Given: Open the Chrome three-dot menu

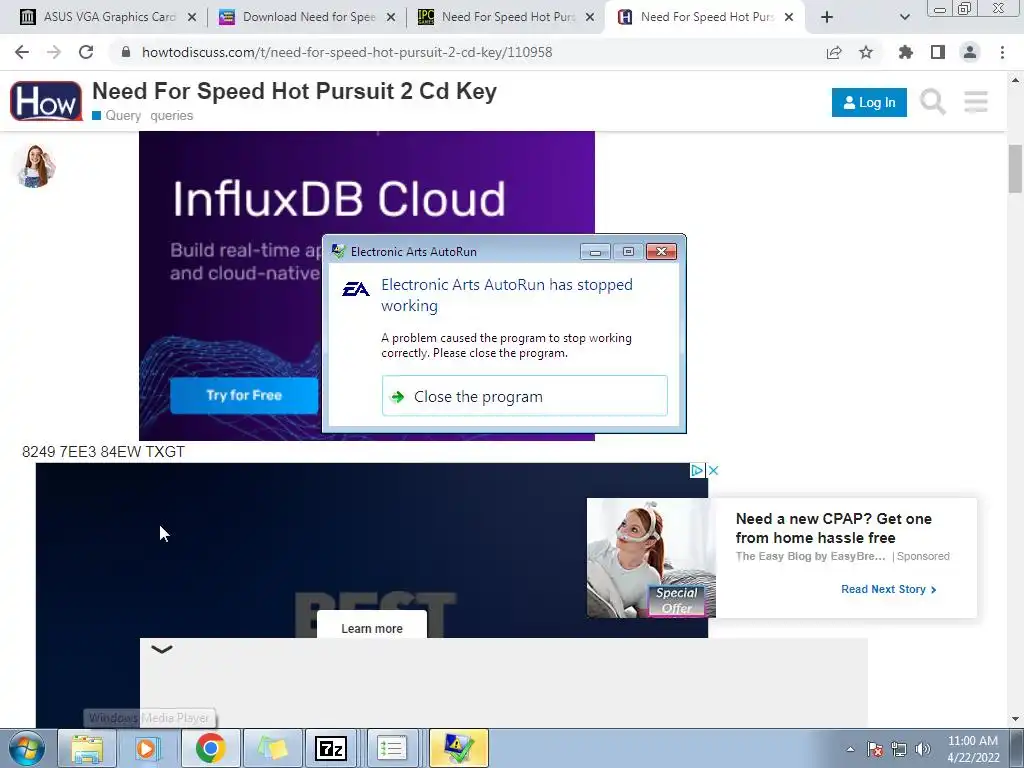Looking at the screenshot, I should [x=1002, y=52].
